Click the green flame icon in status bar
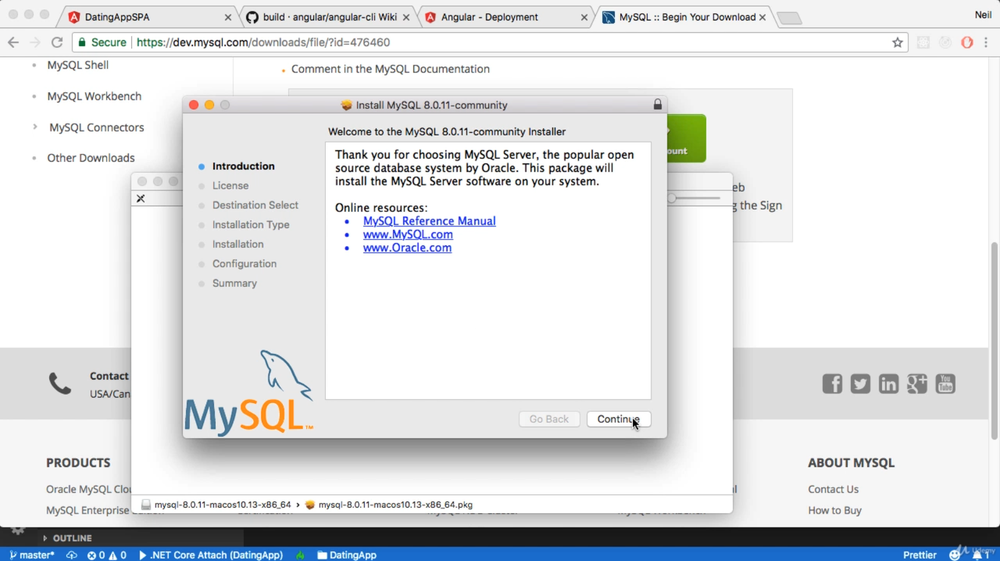This screenshot has width=1000, height=561. (300, 555)
